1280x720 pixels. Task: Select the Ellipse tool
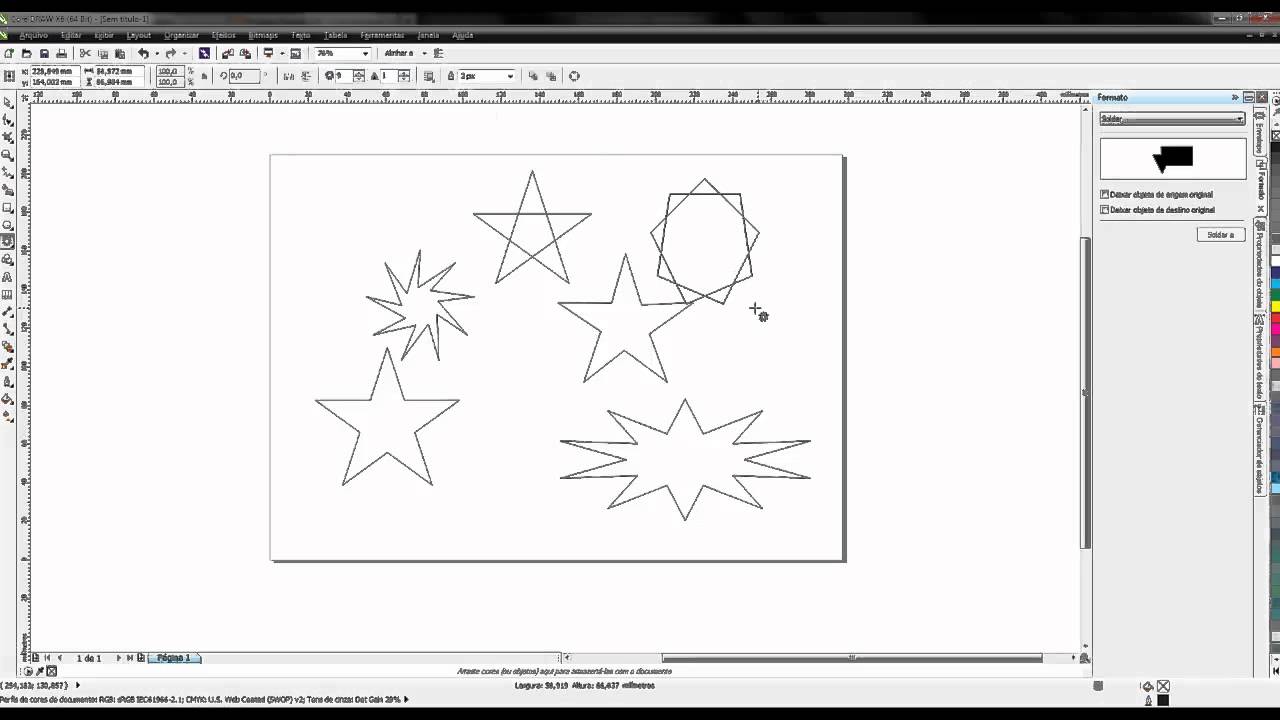click(8, 225)
